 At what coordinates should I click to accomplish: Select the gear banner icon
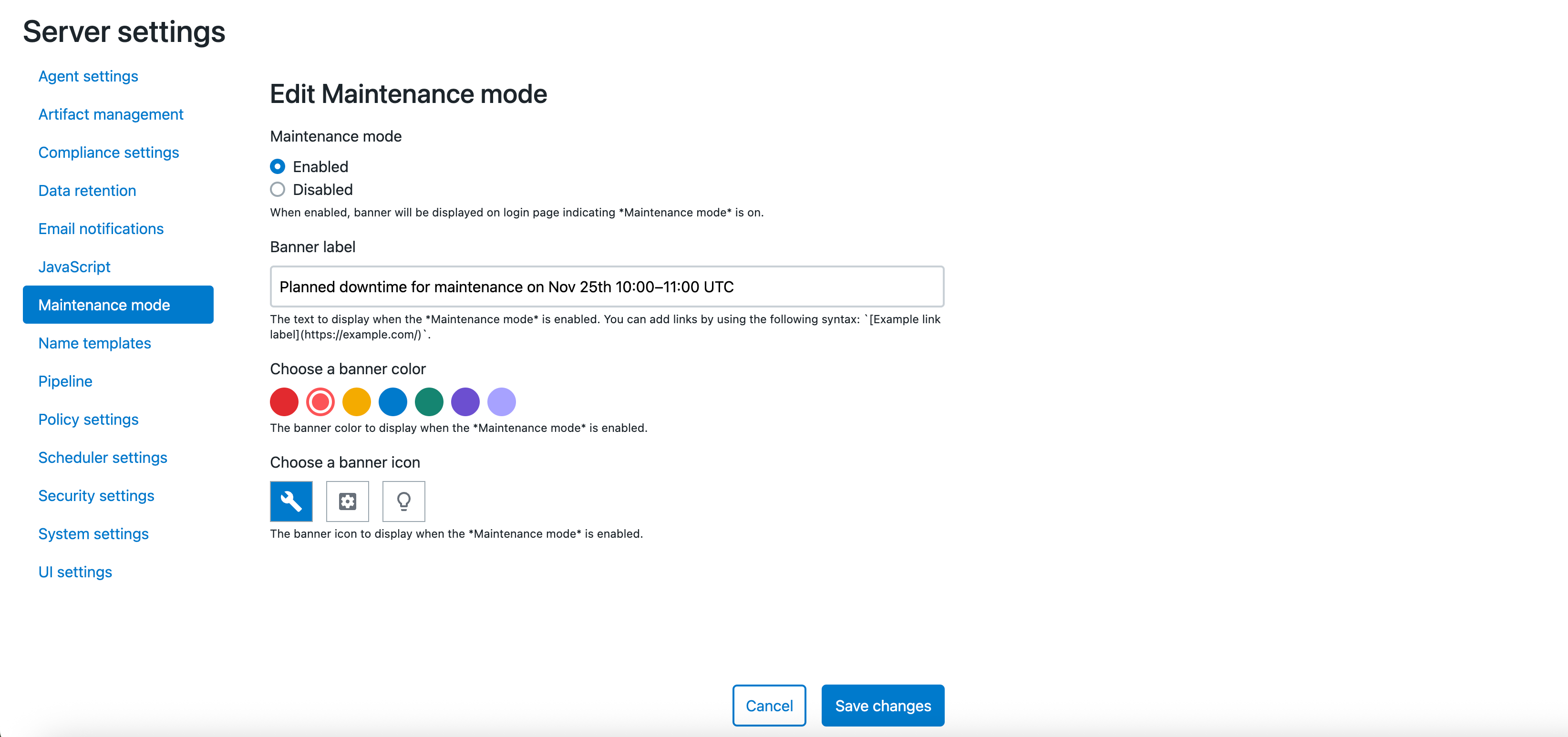coord(347,501)
